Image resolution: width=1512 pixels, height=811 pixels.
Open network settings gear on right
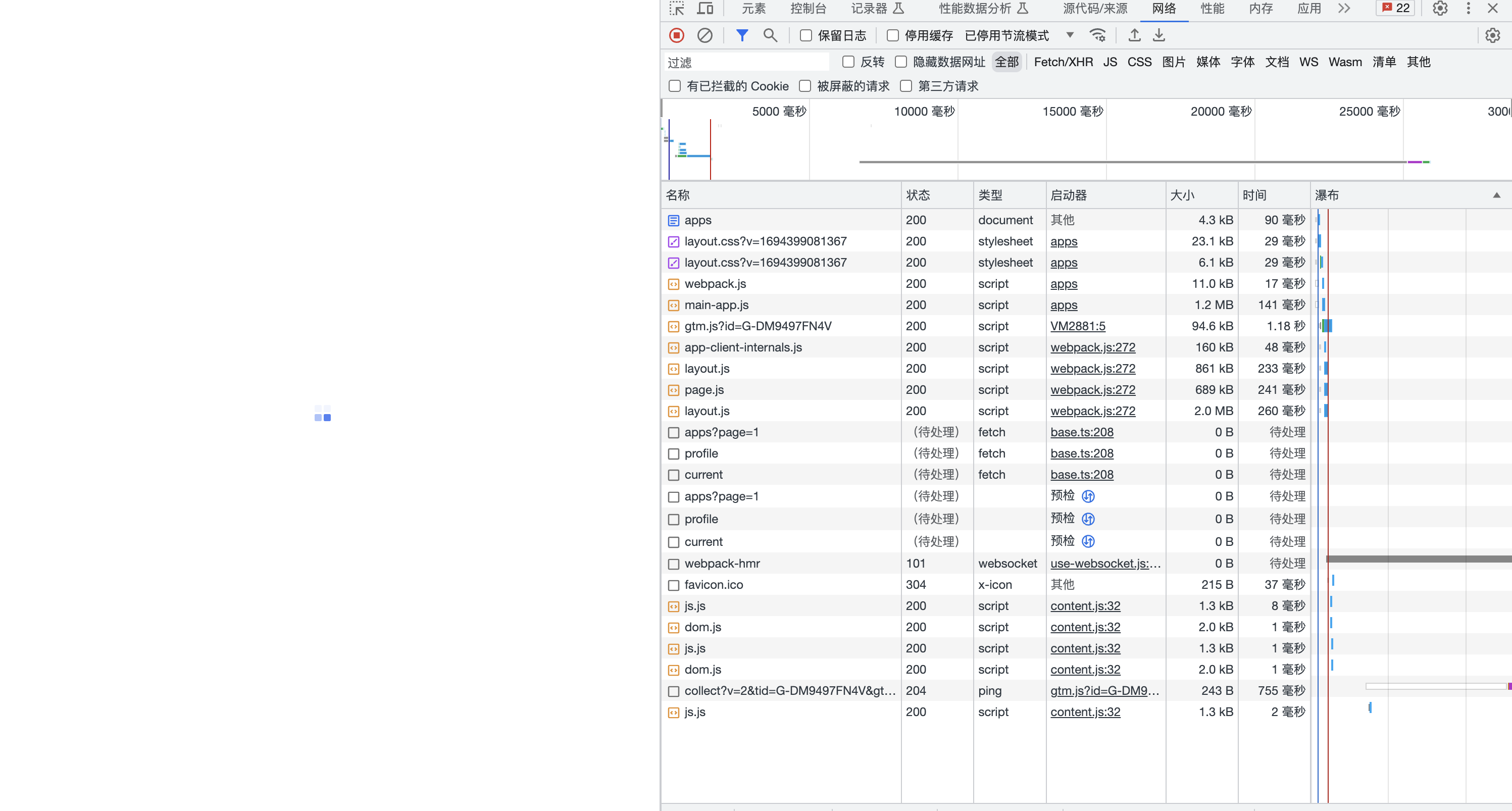1493,35
